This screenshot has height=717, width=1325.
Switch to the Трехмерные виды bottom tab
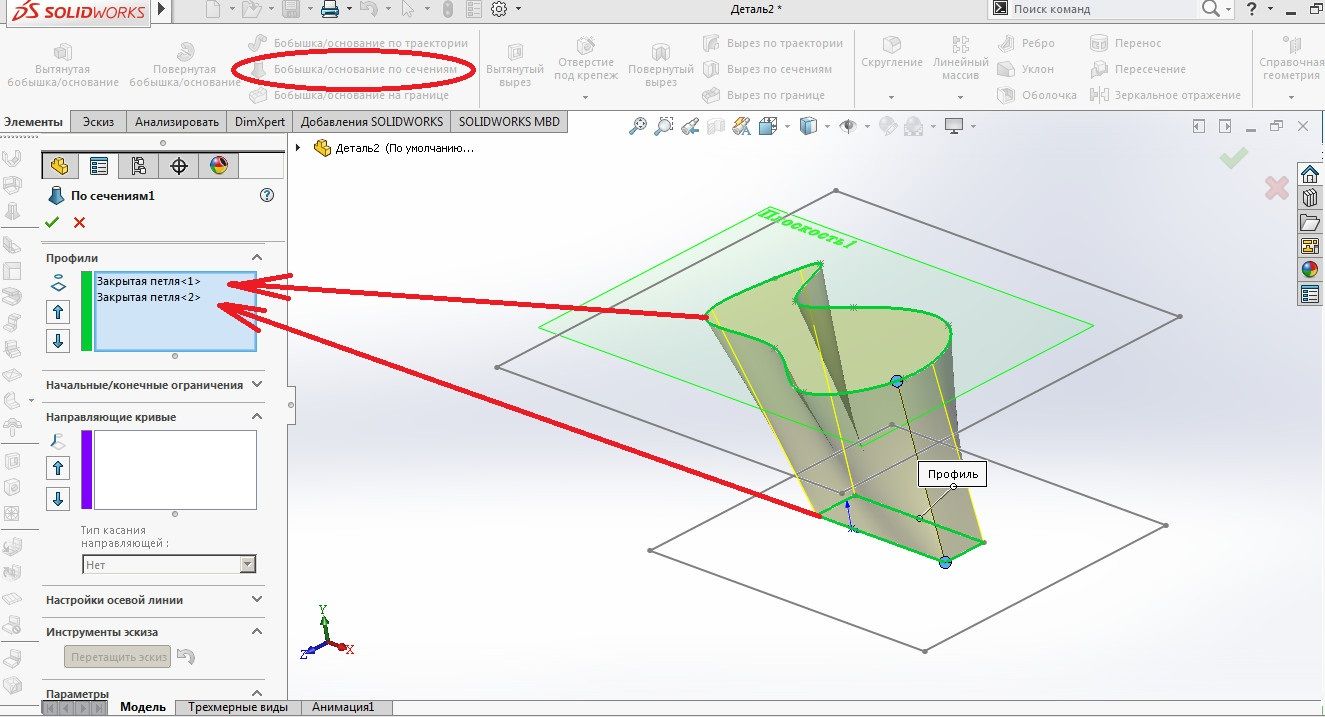pyautogui.click(x=237, y=707)
